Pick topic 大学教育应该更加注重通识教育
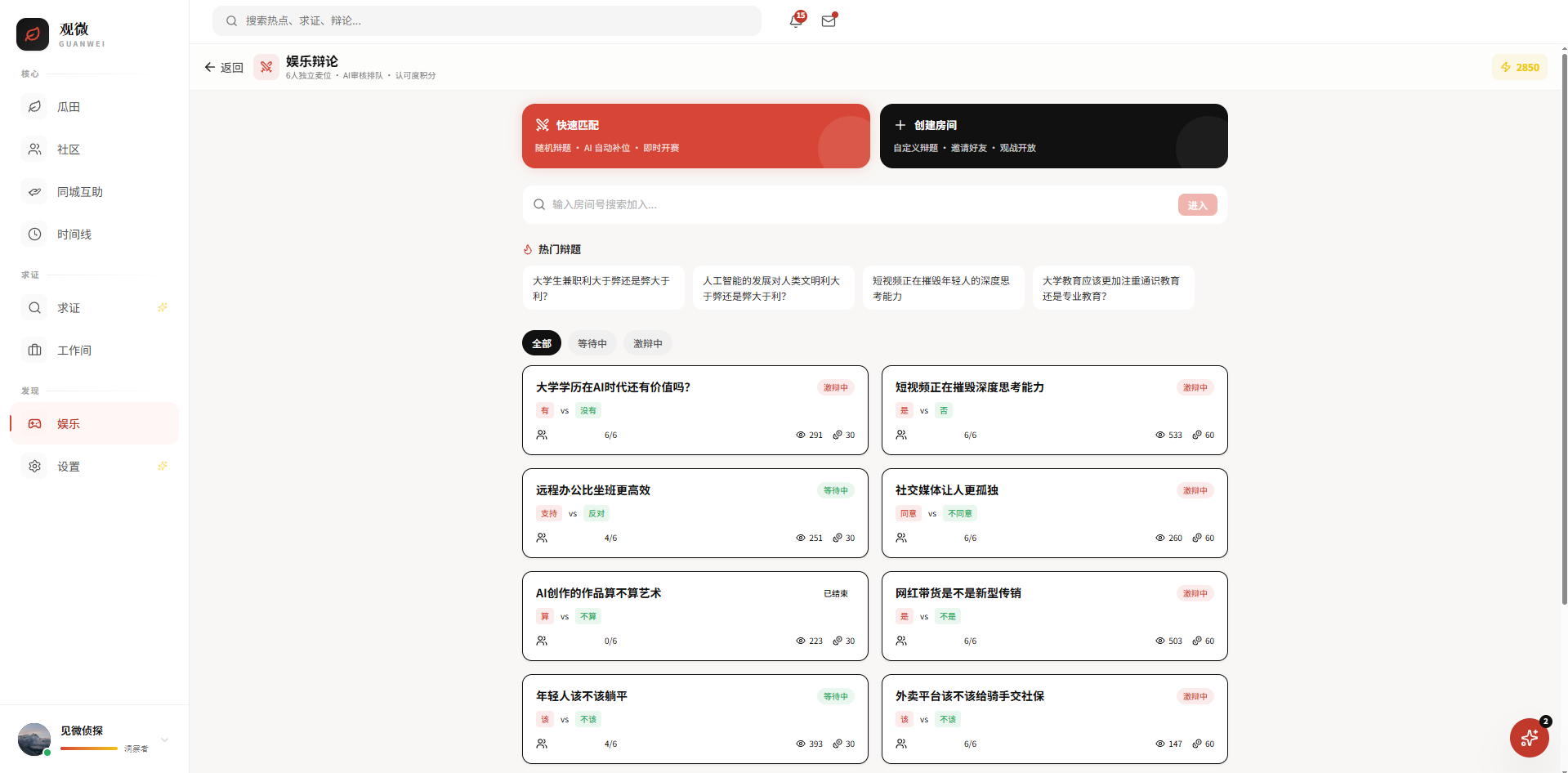1568x773 pixels. click(1114, 288)
